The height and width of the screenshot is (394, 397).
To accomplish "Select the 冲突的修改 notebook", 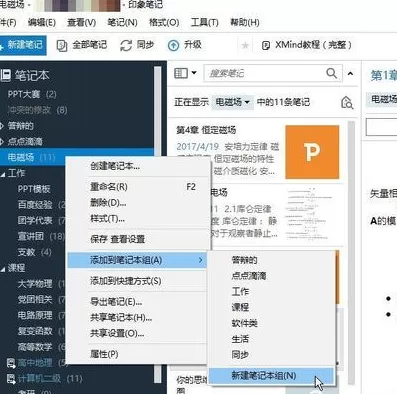I will tap(37, 110).
